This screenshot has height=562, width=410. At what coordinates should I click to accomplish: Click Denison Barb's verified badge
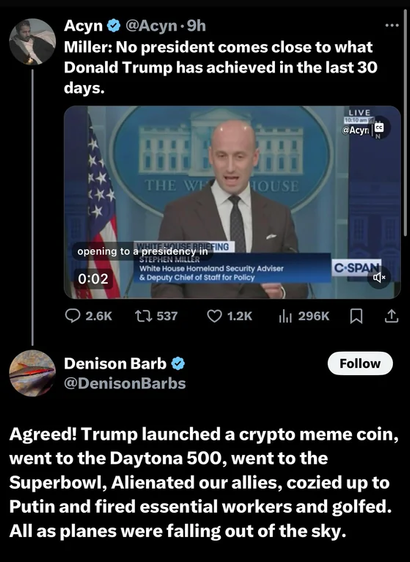coord(178,363)
